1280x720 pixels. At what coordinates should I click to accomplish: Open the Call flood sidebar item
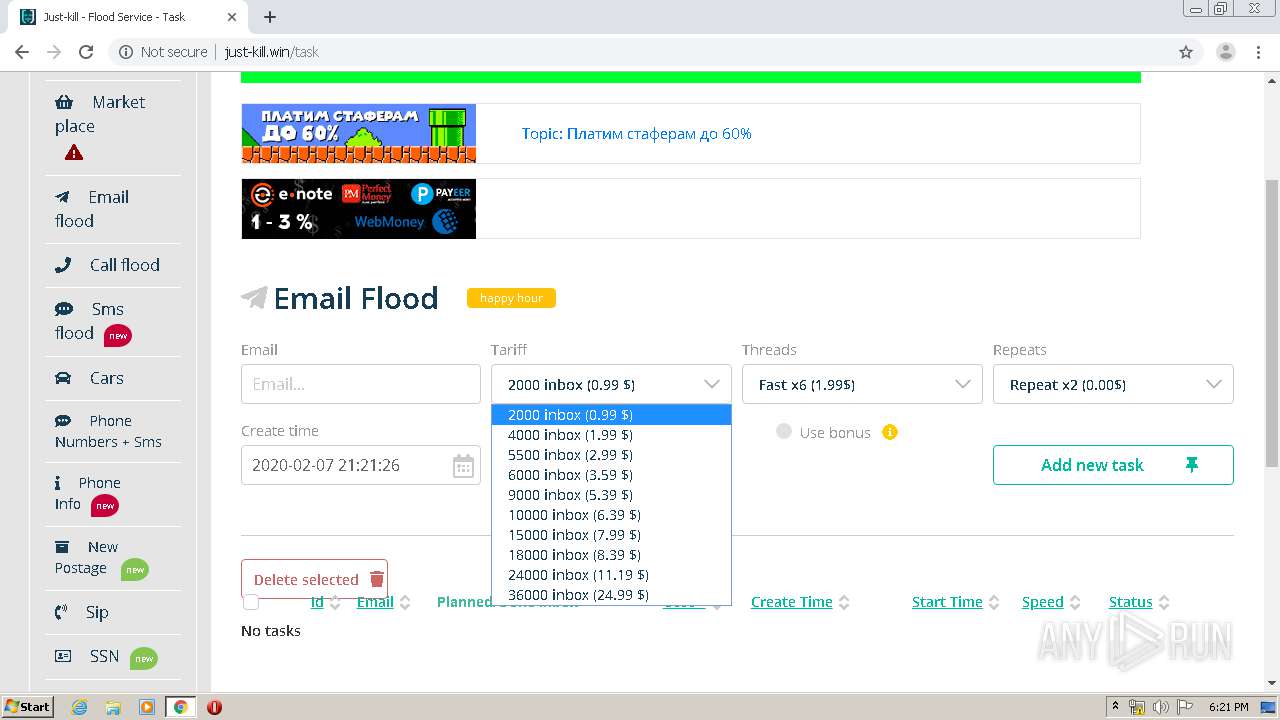pyautogui.click(x=113, y=265)
